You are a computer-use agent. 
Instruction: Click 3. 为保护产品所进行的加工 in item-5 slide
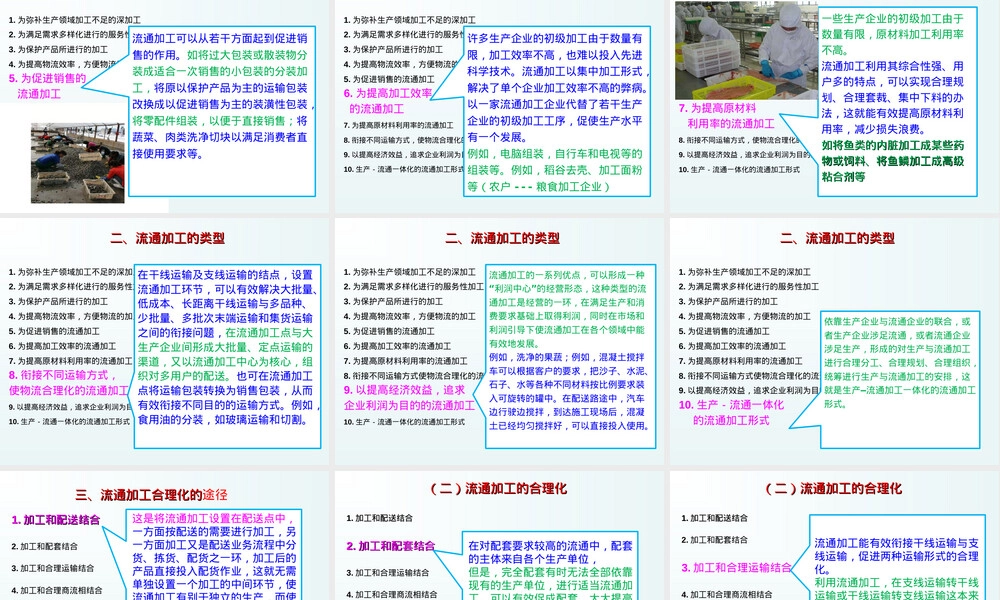pos(58,49)
